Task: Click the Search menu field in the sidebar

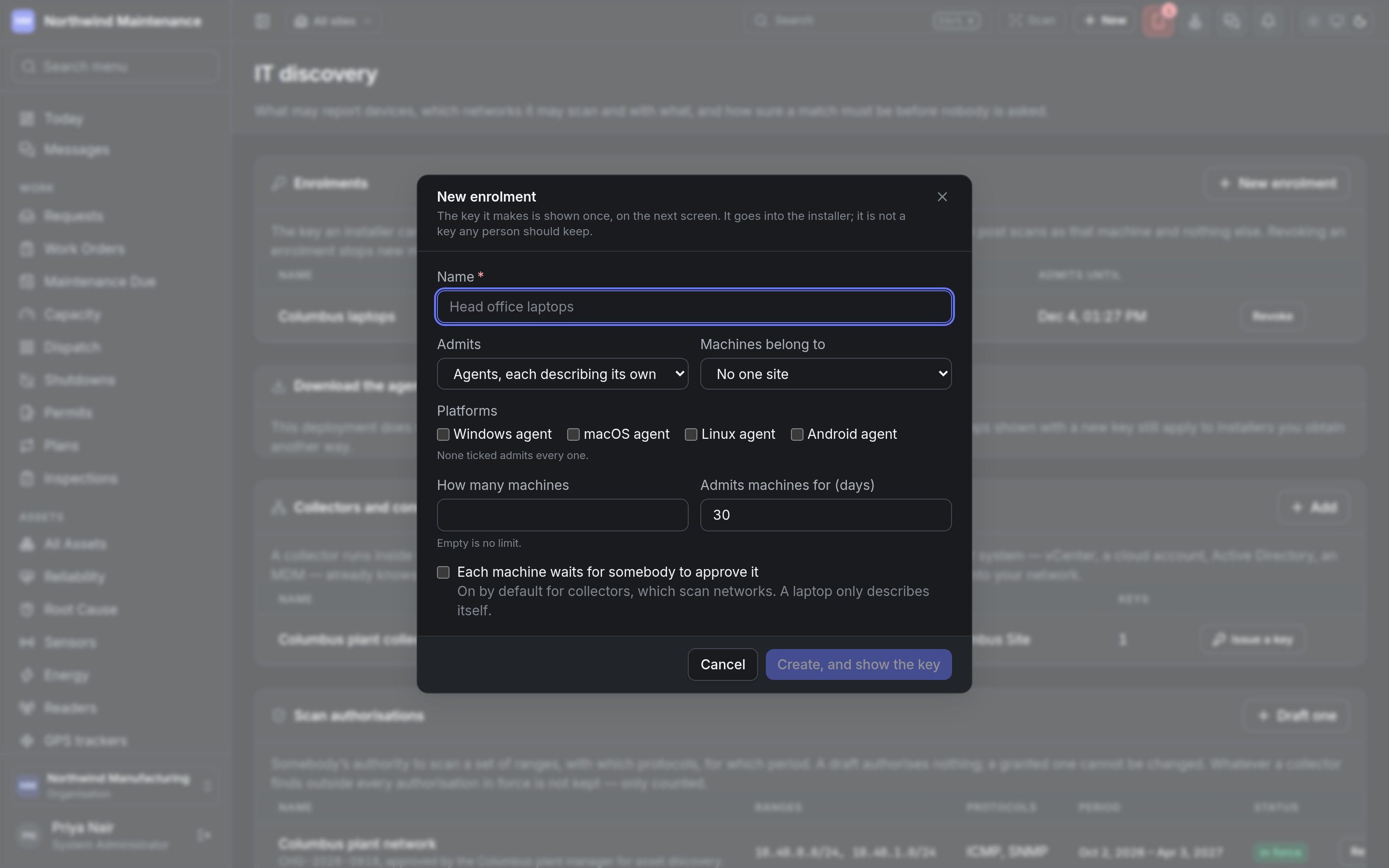Action: 115,67
